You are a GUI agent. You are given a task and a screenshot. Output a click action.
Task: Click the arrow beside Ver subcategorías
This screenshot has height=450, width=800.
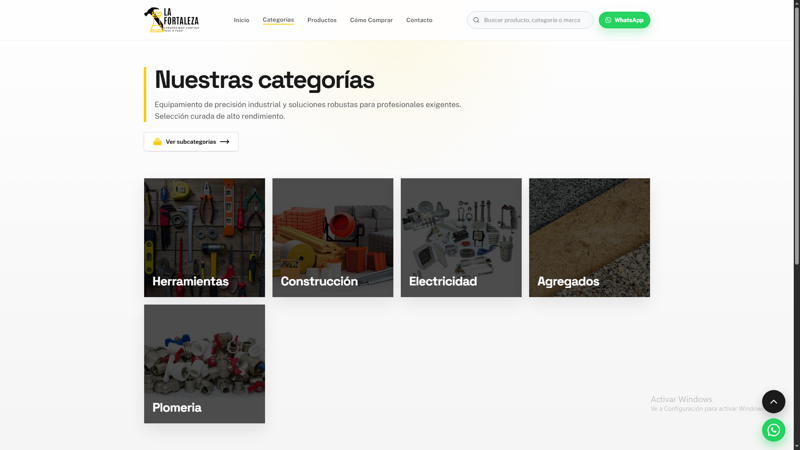(224, 142)
